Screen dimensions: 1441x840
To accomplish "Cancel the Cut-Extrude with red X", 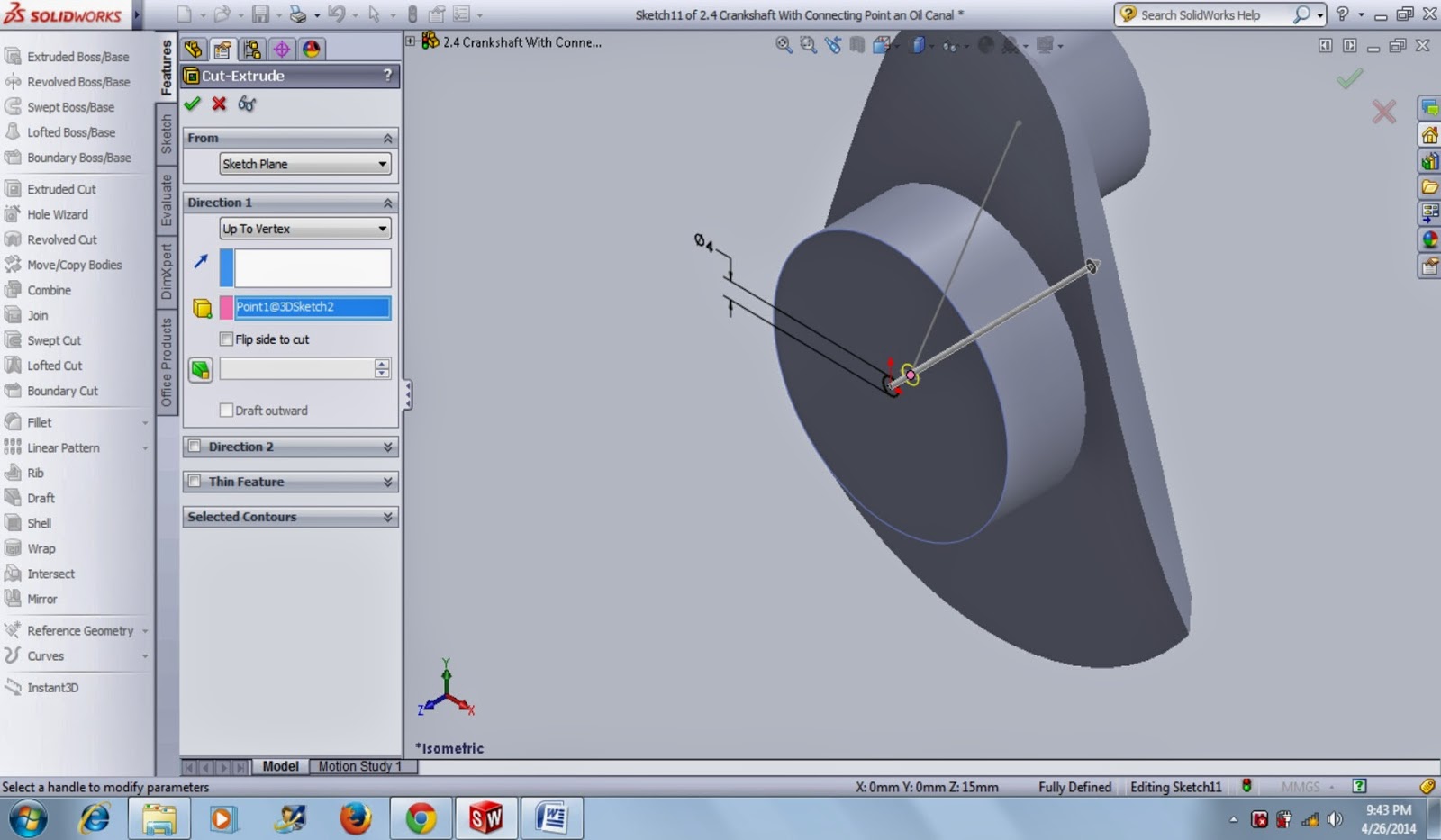I will point(218,104).
